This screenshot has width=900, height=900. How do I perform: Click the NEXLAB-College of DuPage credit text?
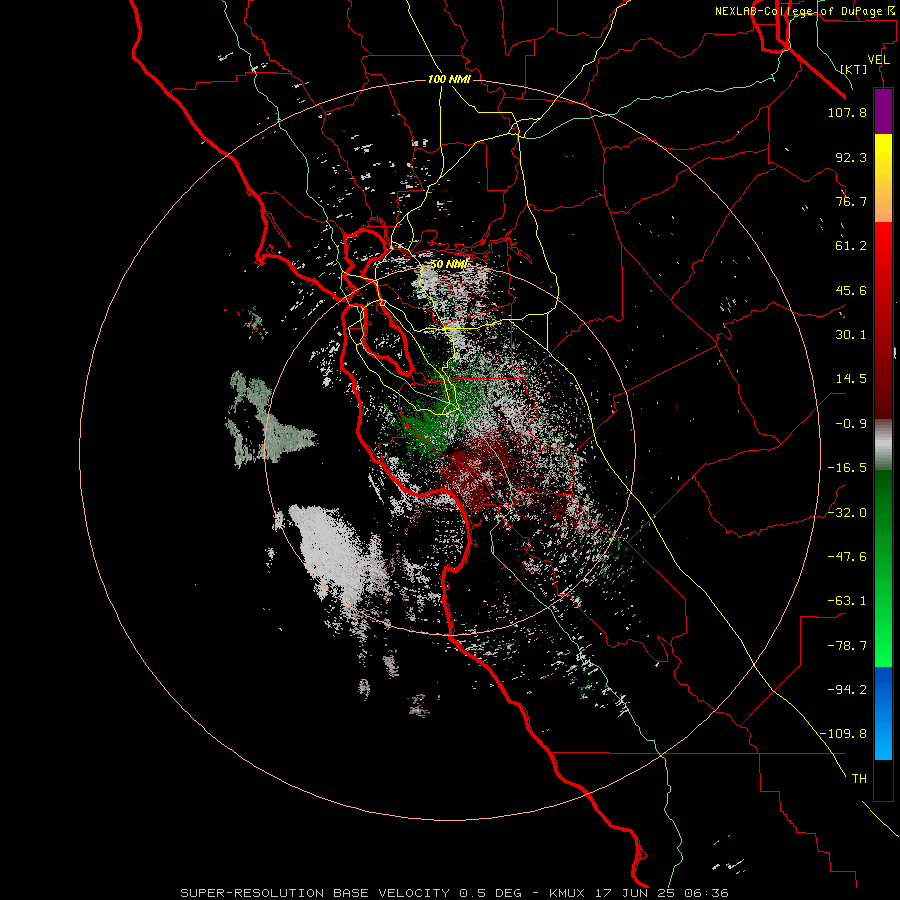[804, 11]
